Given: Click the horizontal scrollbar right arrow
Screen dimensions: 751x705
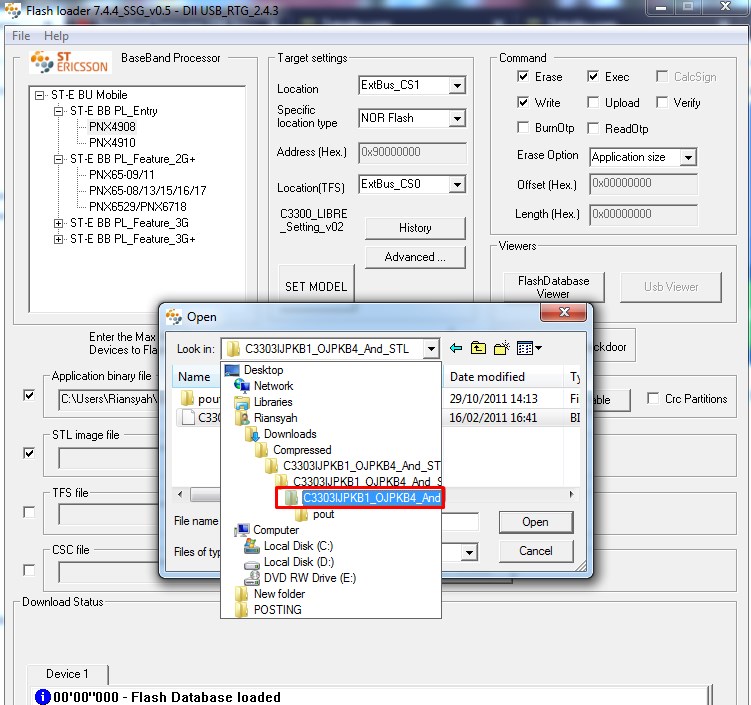Looking at the screenshot, I should click(571, 494).
